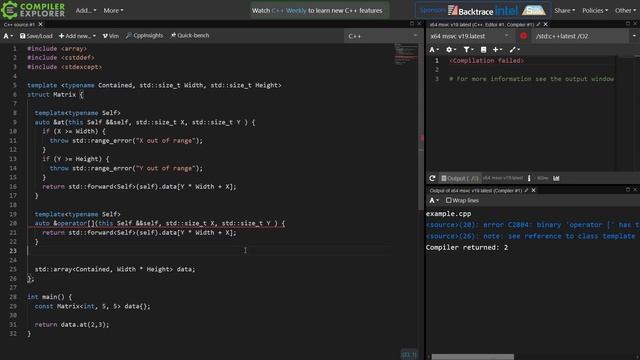Viewport: 640px width, 360px height.
Task: Open the compiler options dropdown arrow
Action: coord(634,36)
